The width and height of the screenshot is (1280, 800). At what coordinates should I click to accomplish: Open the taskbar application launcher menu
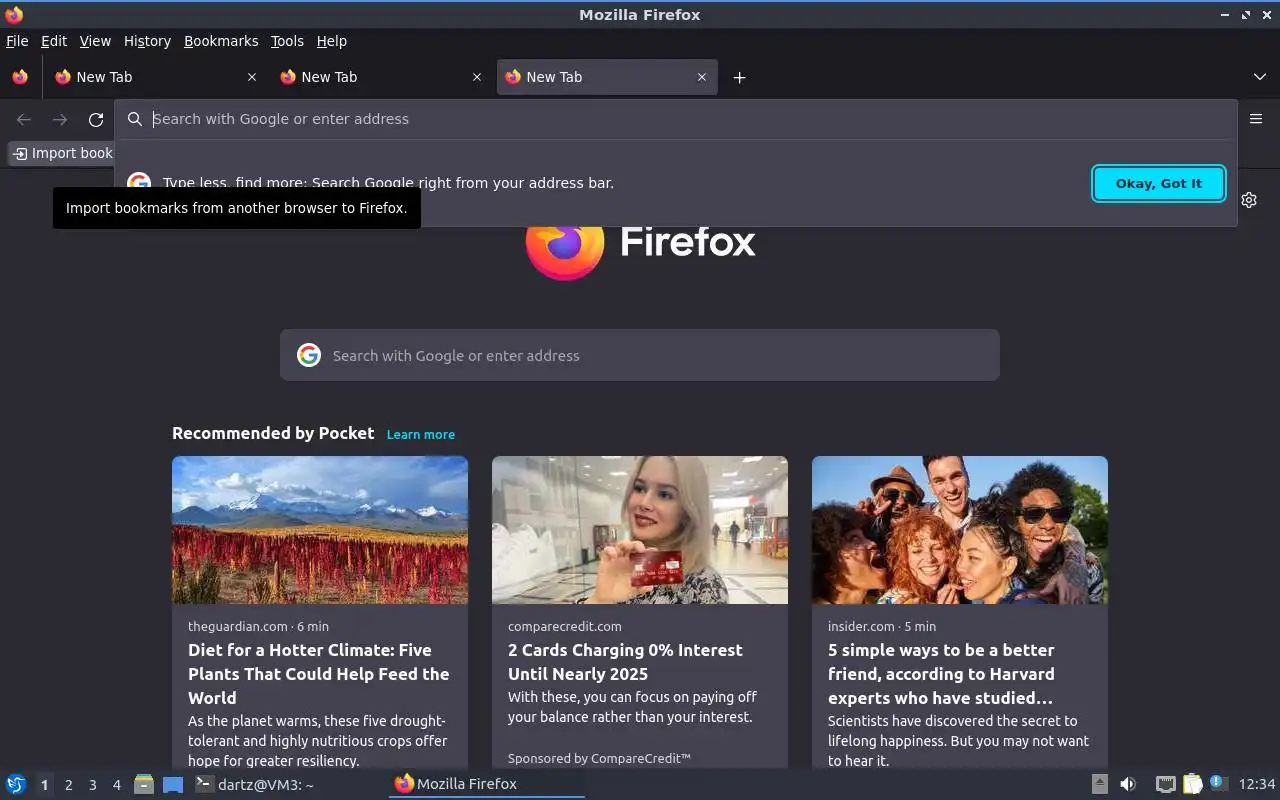(16, 784)
